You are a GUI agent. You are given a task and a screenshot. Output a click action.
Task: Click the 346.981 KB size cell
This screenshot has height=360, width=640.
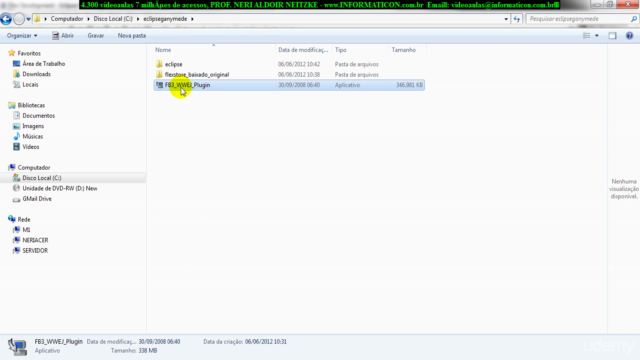coord(409,85)
